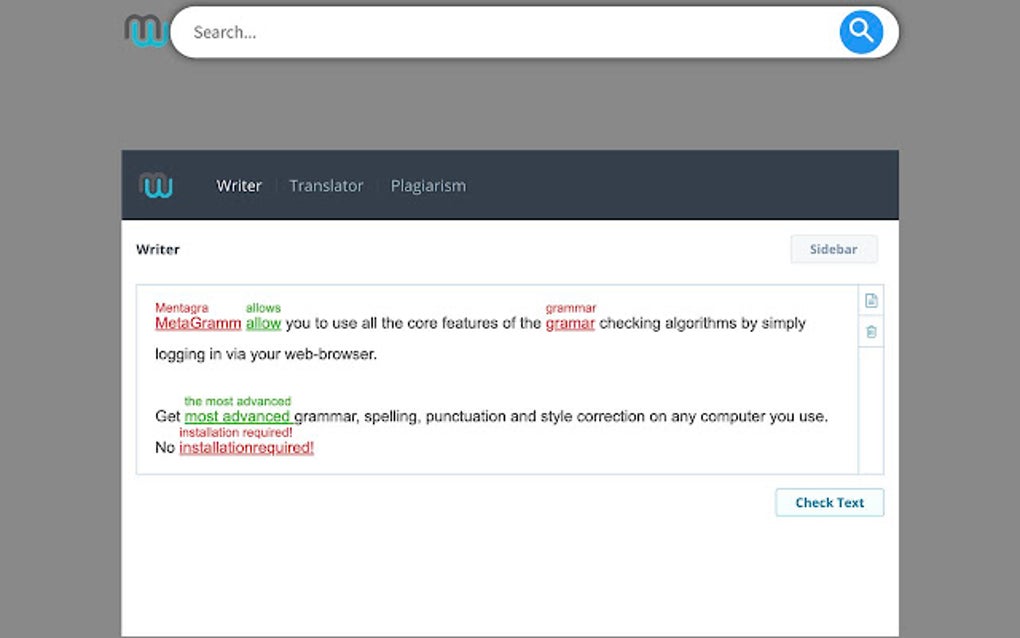1020x638 pixels.
Task: Accept the green "allows" suggestion
Action: point(263,307)
